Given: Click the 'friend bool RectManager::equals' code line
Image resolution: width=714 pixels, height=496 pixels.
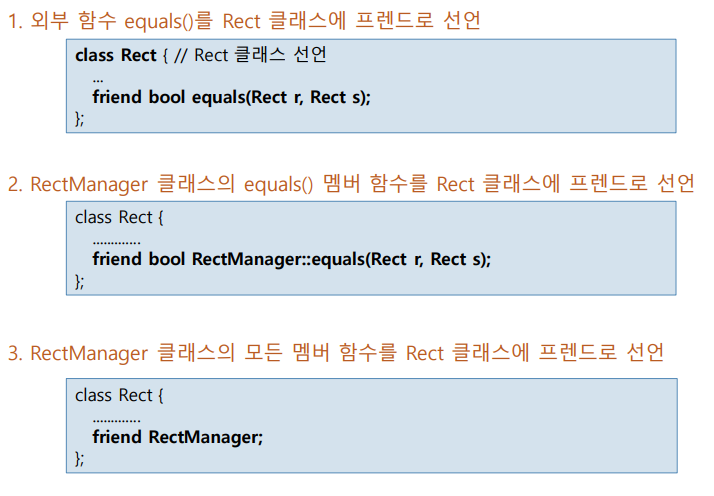Looking at the screenshot, I should 291,259.
